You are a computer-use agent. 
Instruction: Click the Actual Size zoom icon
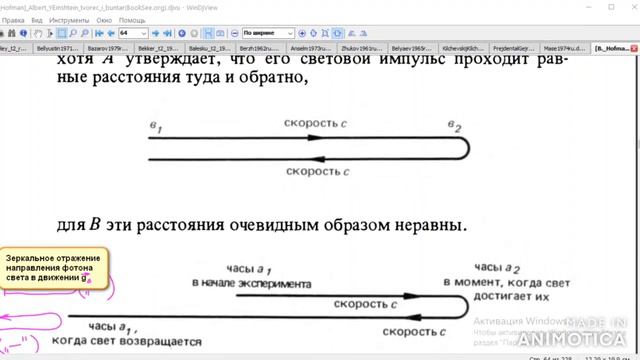tap(313, 33)
